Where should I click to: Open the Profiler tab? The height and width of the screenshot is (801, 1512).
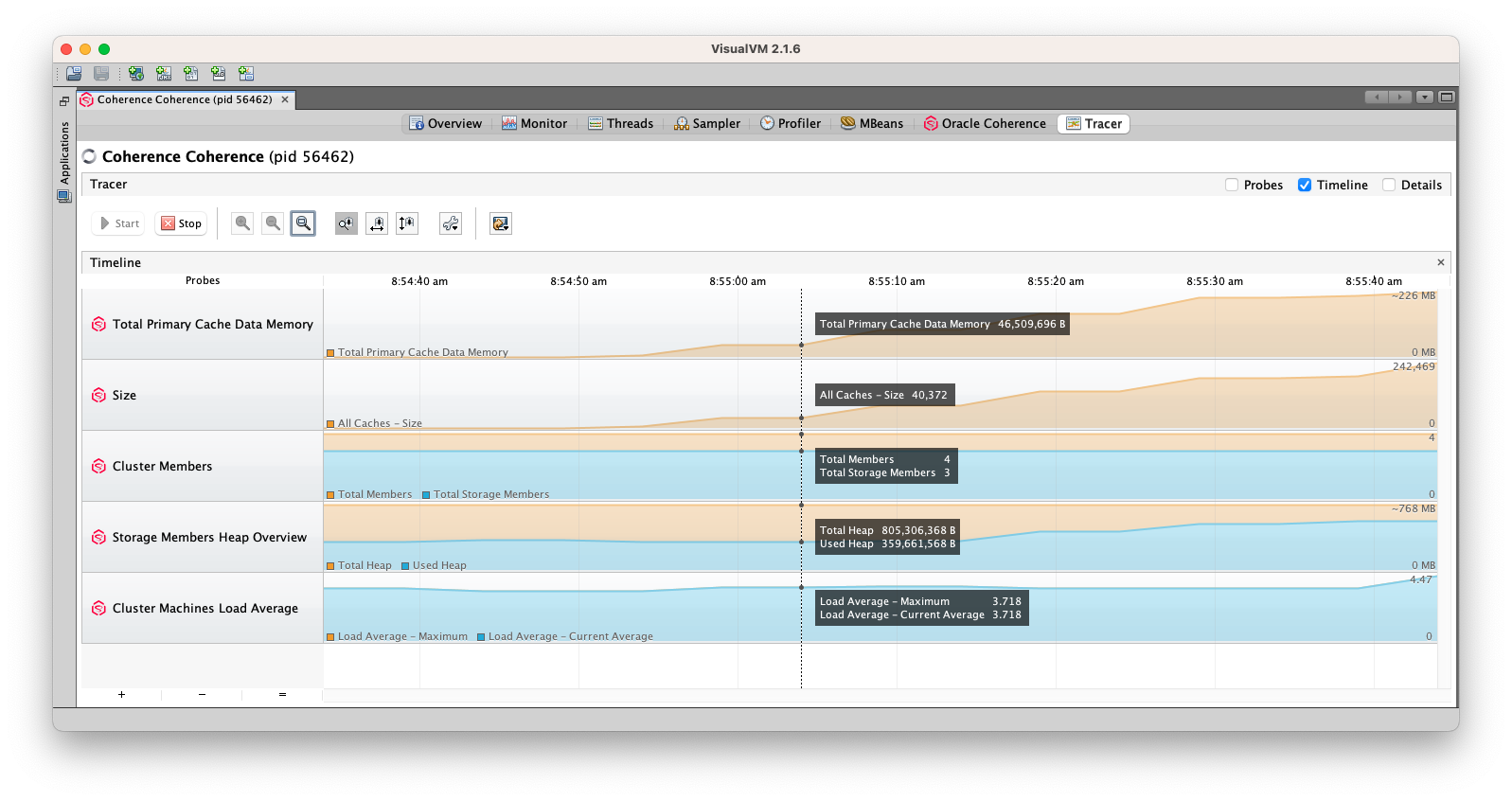point(791,123)
